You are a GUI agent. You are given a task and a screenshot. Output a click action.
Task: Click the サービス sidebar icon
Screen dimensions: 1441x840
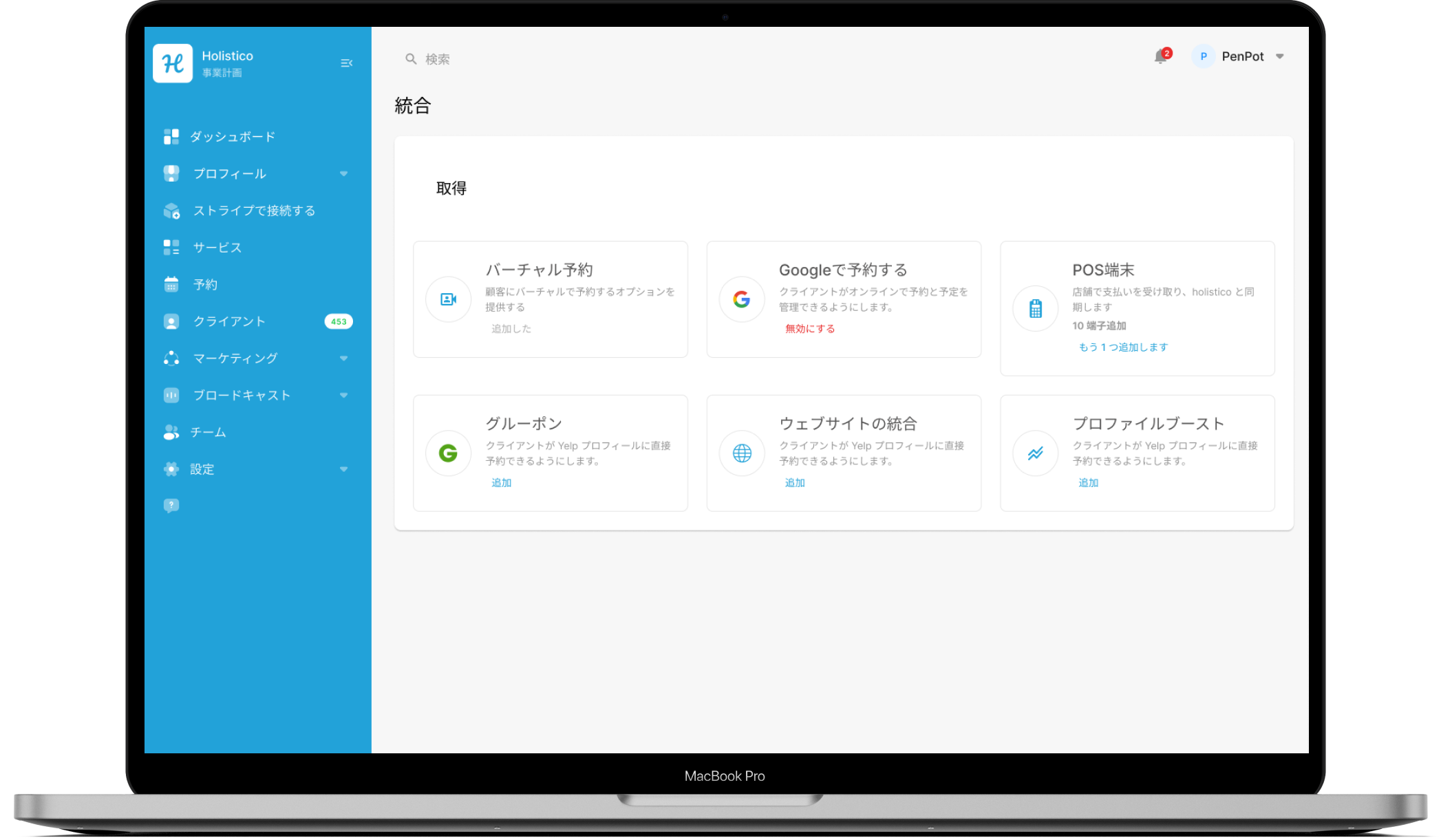point(171,248)
